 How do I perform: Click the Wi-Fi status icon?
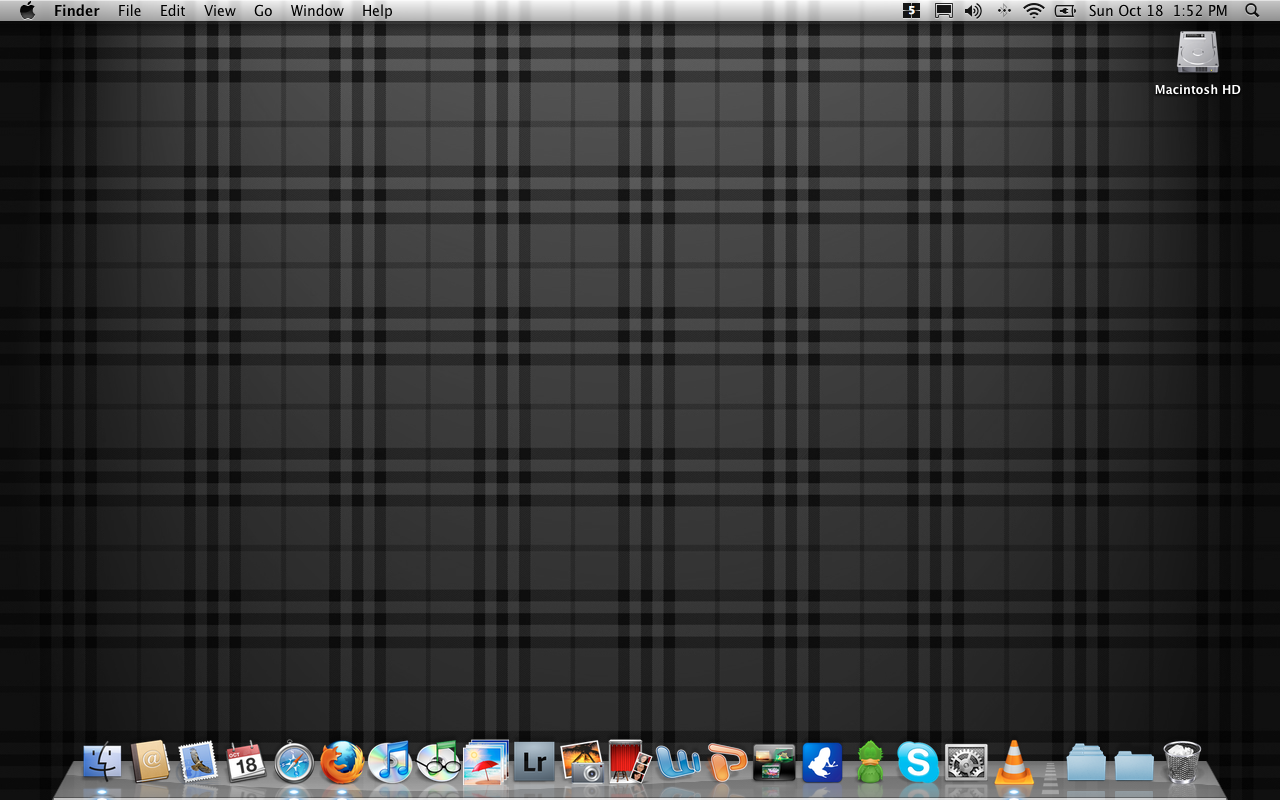point(1034,11)
